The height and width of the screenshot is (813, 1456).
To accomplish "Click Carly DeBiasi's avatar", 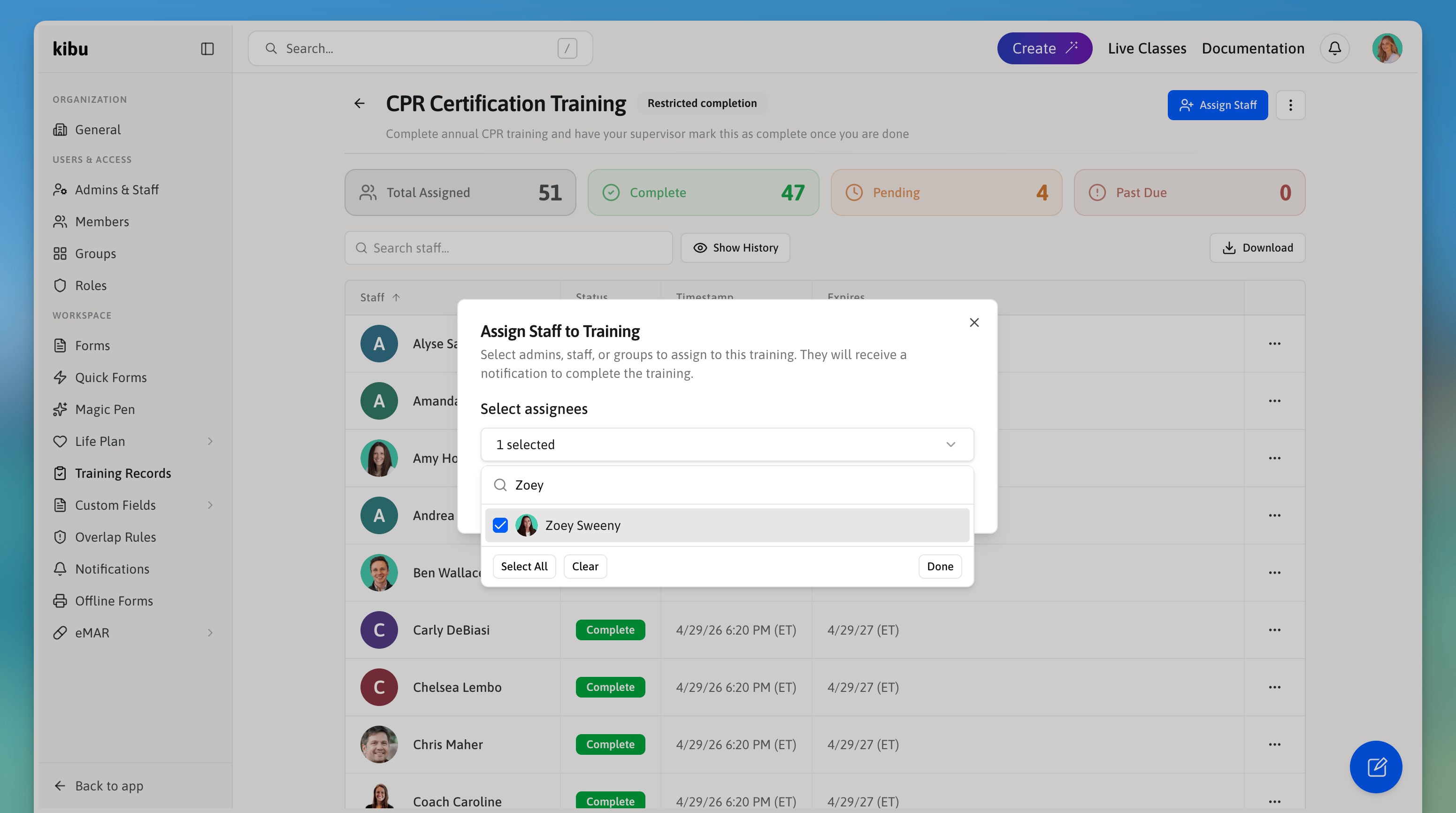I will coord(379,630).
